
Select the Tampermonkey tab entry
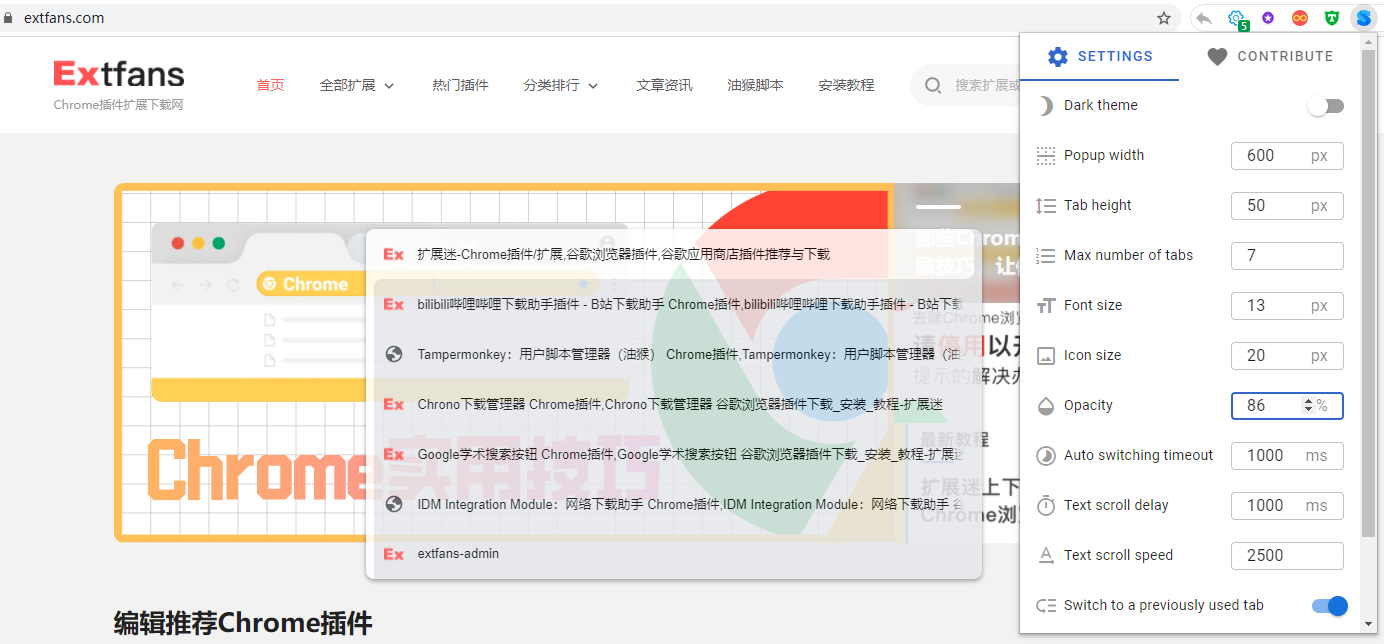(674, 354)
